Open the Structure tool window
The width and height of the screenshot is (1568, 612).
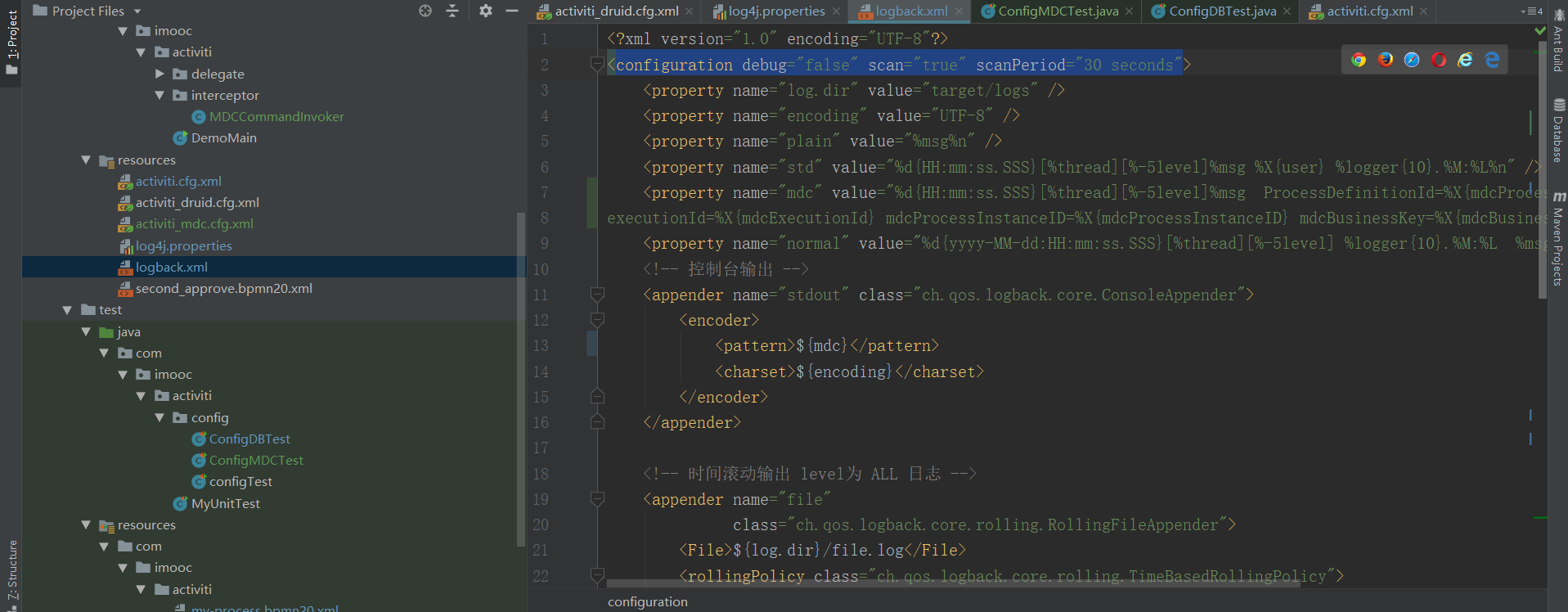tap(11, 575)
